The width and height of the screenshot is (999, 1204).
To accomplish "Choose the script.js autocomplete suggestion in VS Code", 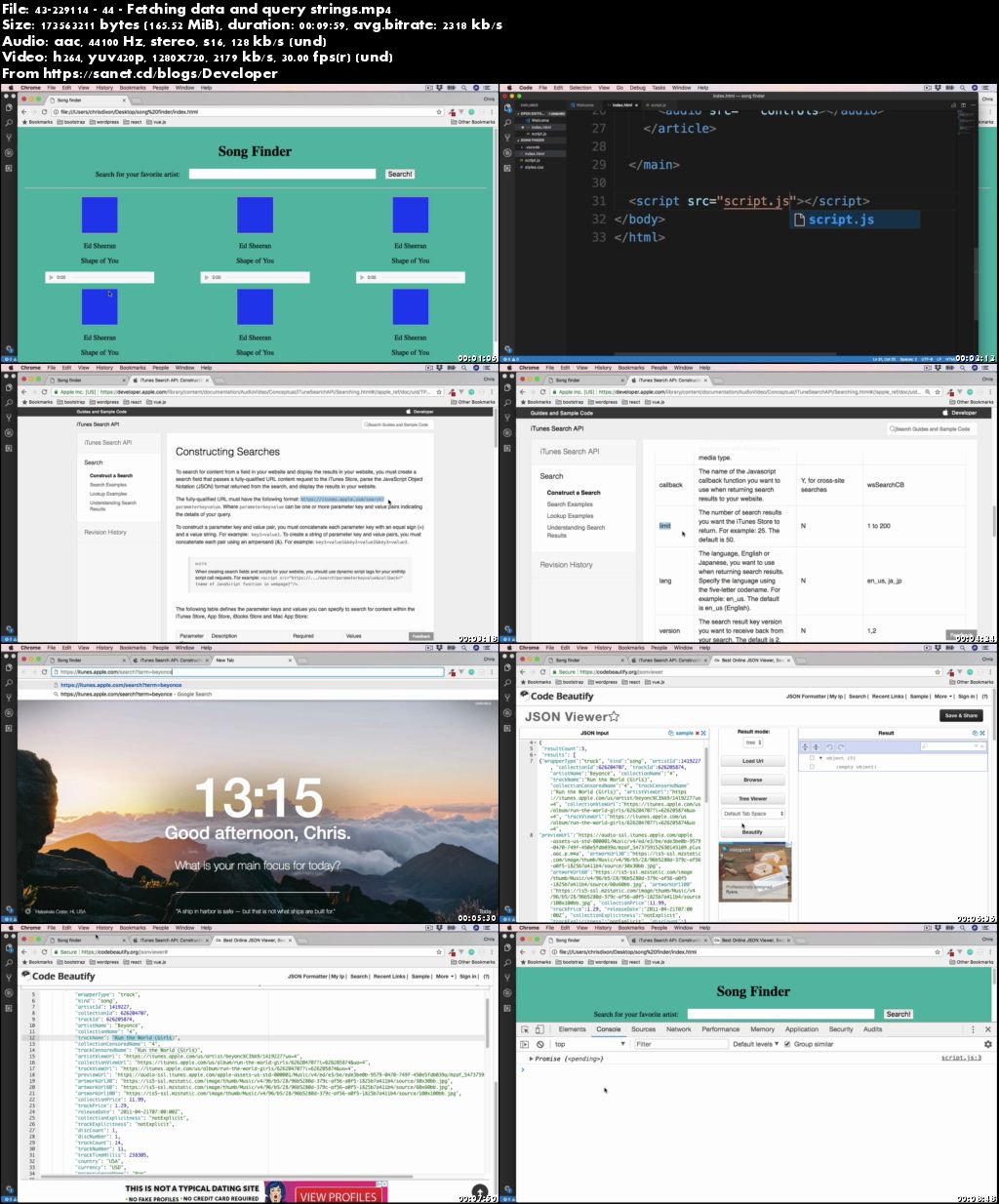I will point(855,220).
